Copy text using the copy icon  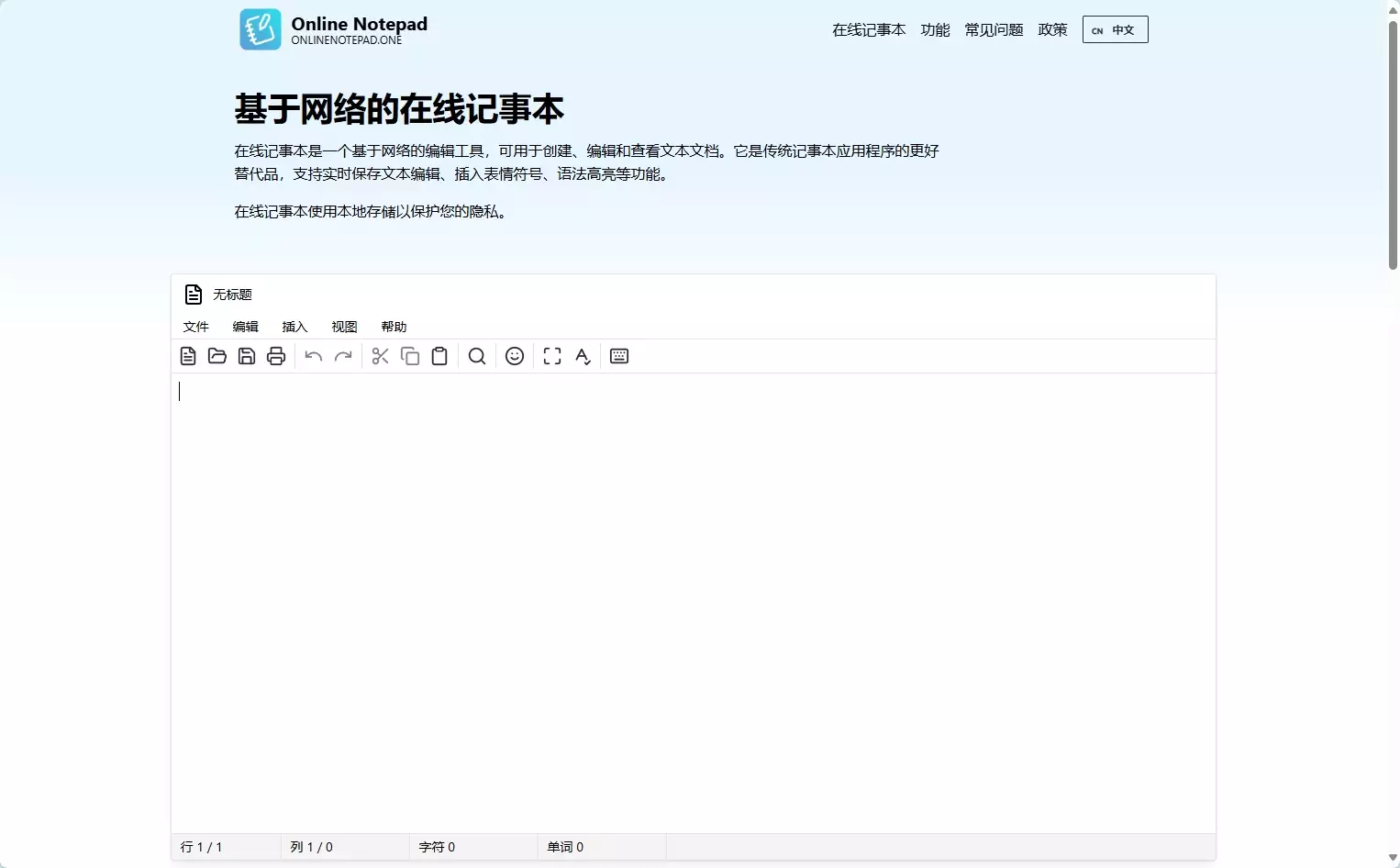[410, 356]
